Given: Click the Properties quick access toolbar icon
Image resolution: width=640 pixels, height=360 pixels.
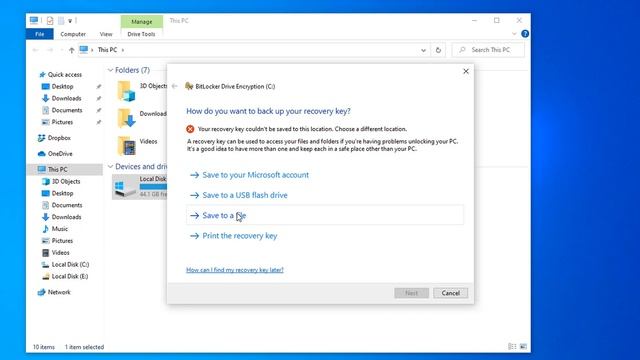Looking at the screenshot, I should 50,20.
